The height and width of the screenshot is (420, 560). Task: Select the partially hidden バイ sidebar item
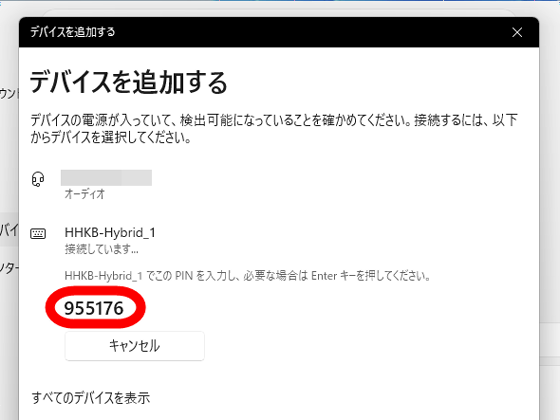[9, 229]
